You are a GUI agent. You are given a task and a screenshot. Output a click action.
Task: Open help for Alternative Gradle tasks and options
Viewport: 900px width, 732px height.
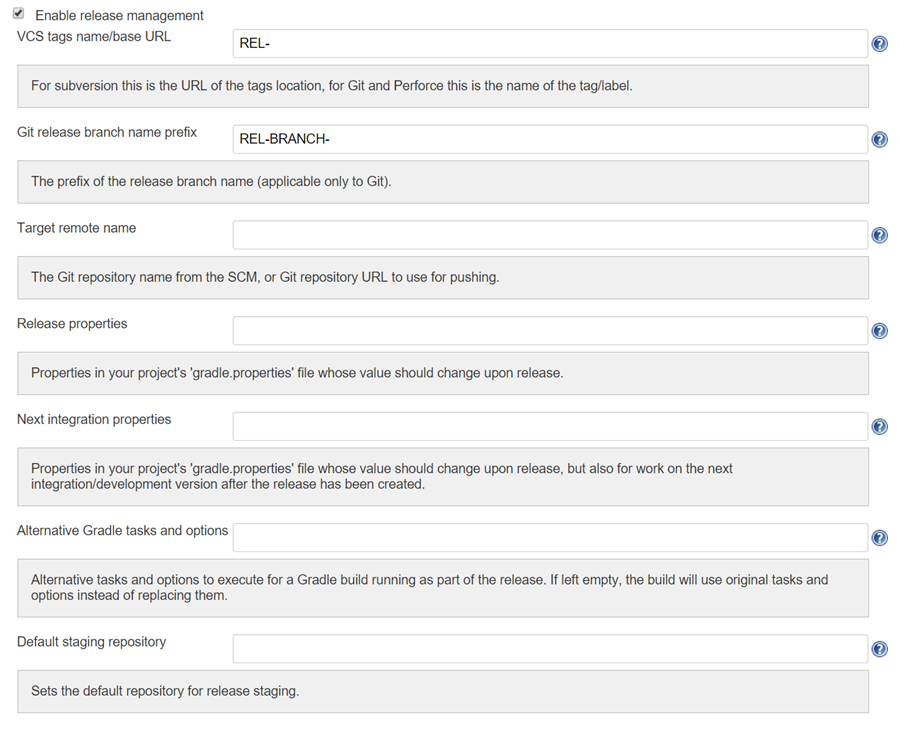tap(879, 537)
